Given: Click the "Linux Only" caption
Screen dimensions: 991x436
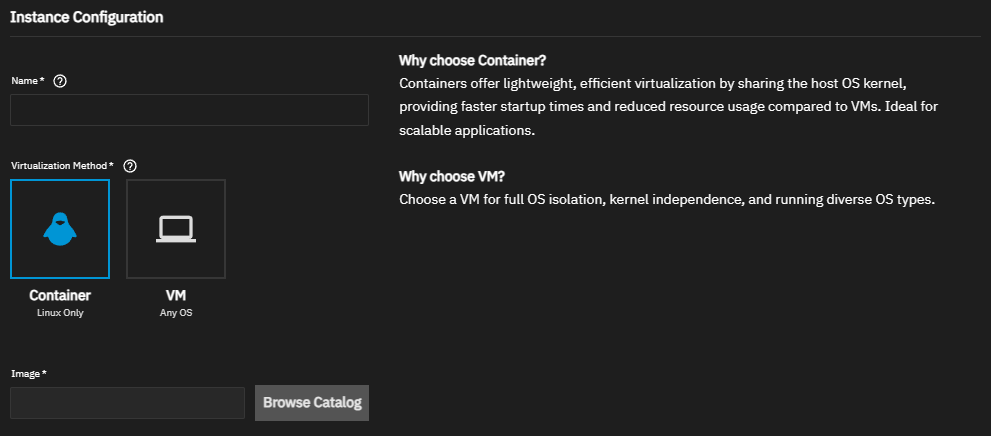Looking at the screenshot, I should 60,313.
